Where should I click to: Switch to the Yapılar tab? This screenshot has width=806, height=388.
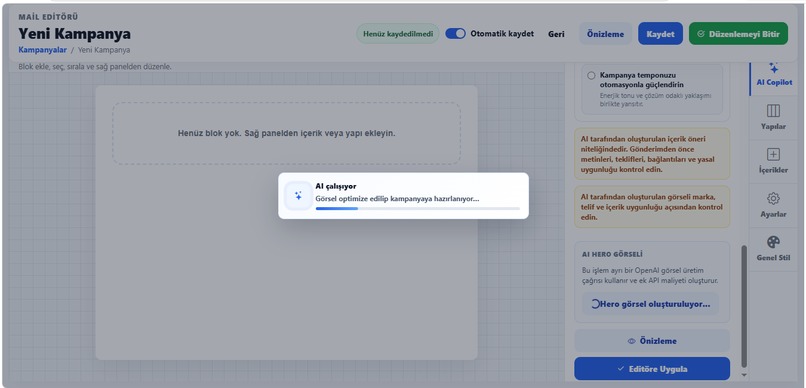click(x=774, y=117)
